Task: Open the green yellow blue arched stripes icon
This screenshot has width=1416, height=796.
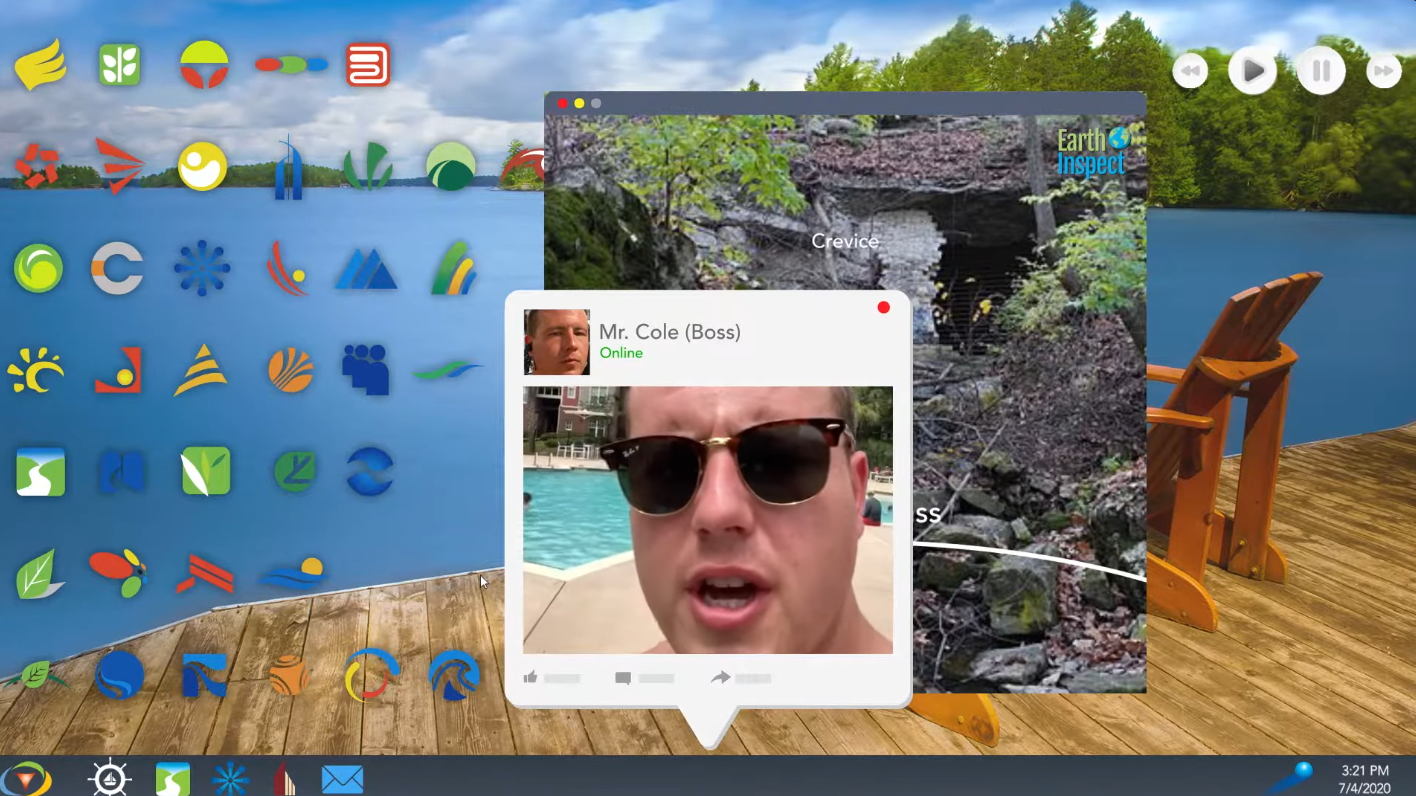Action: (454, 268)
